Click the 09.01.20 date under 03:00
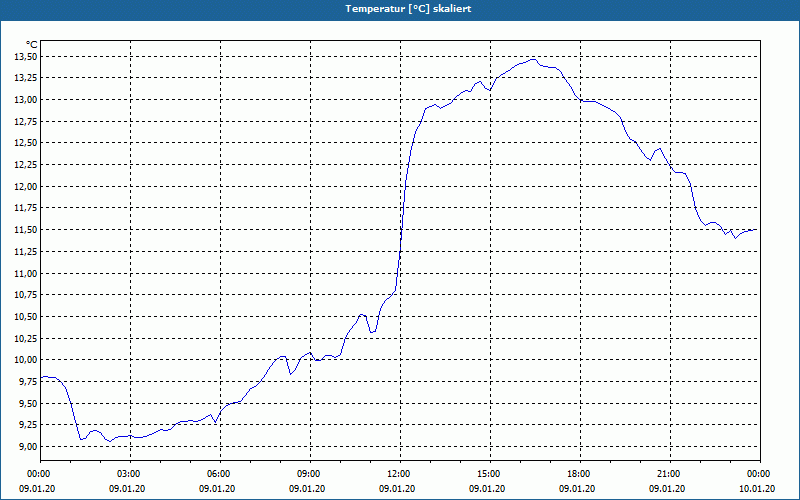 (127, 489)
